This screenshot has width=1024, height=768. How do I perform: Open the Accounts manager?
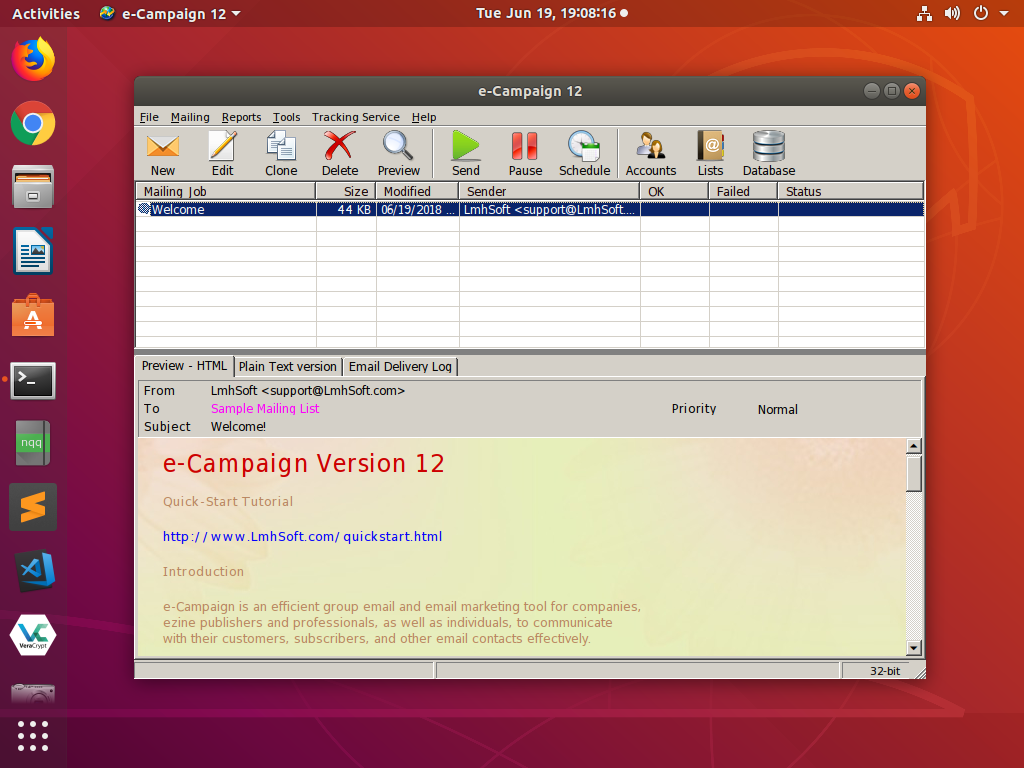(650, 153)
